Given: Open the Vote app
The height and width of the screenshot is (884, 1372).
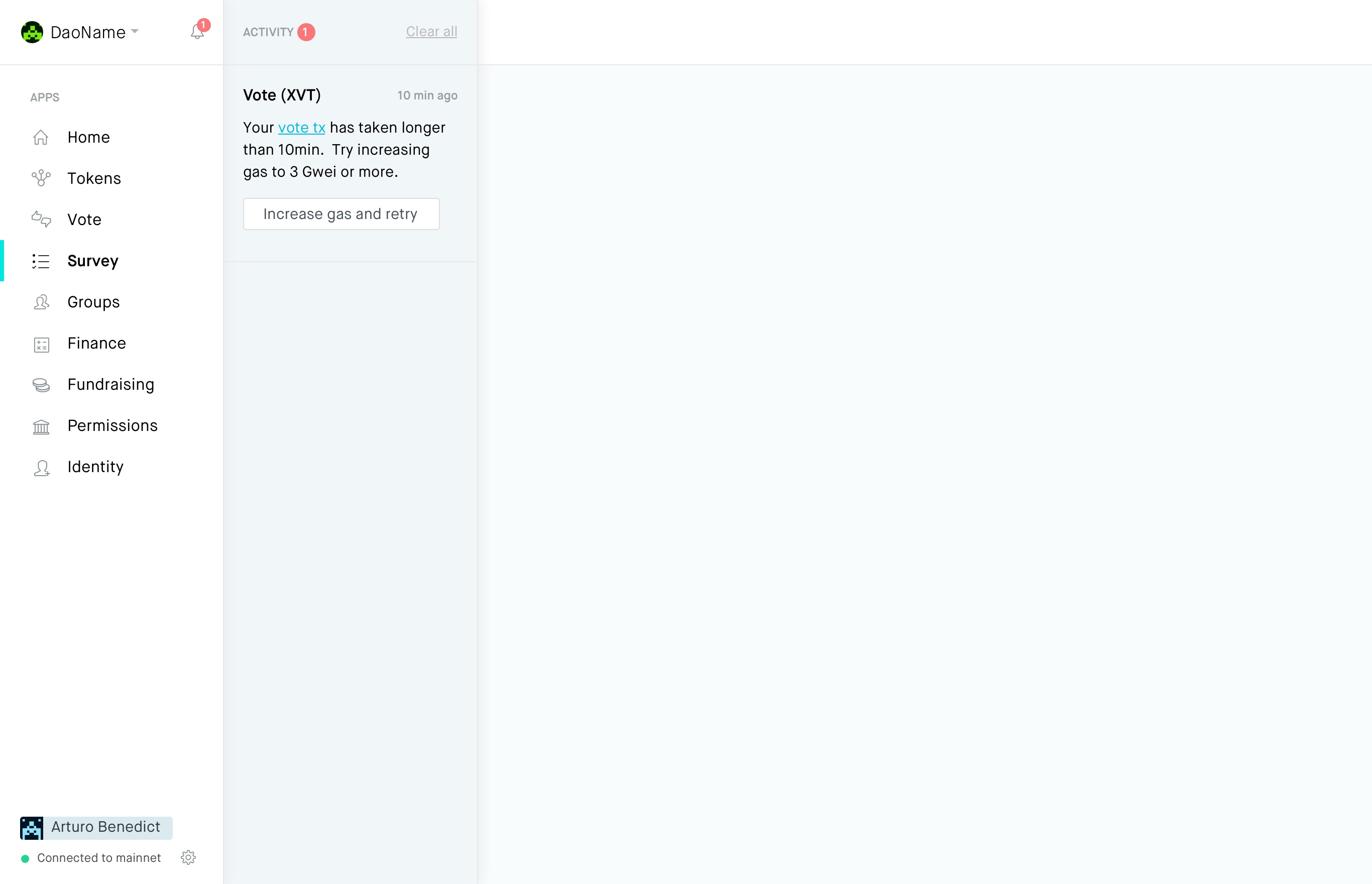Looking at the screenshot, I should [84, 220].
